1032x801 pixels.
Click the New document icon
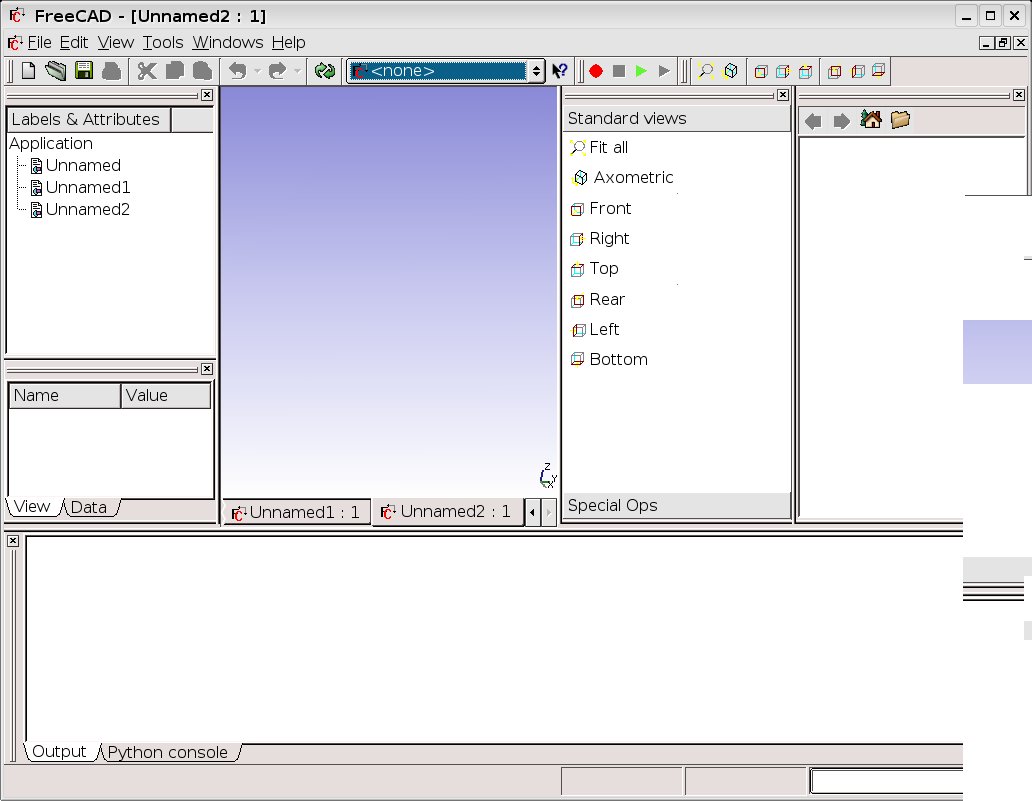click(x=29, y=71)
